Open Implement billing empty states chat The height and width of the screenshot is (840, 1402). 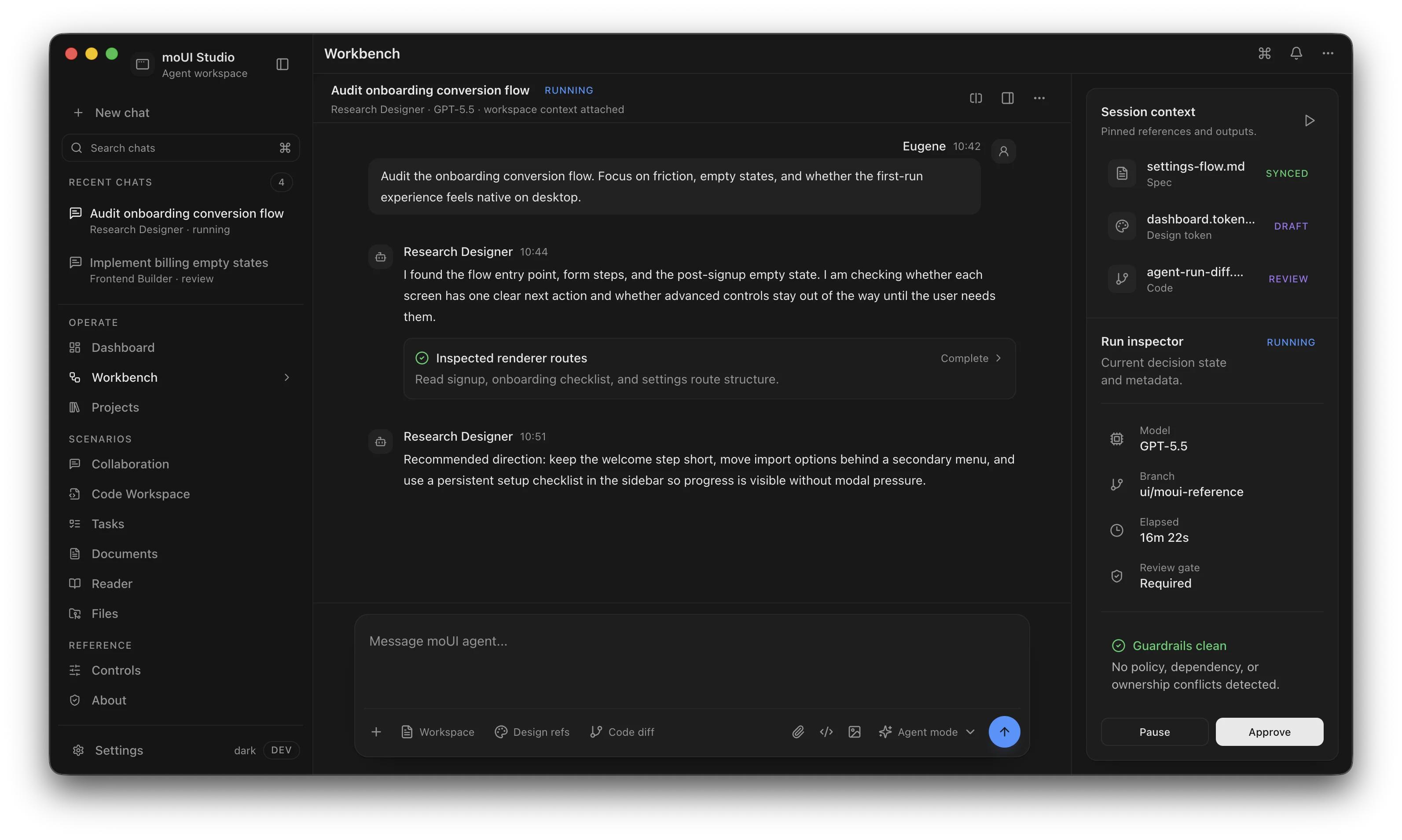pyautogui.click(x=180, y=270)
